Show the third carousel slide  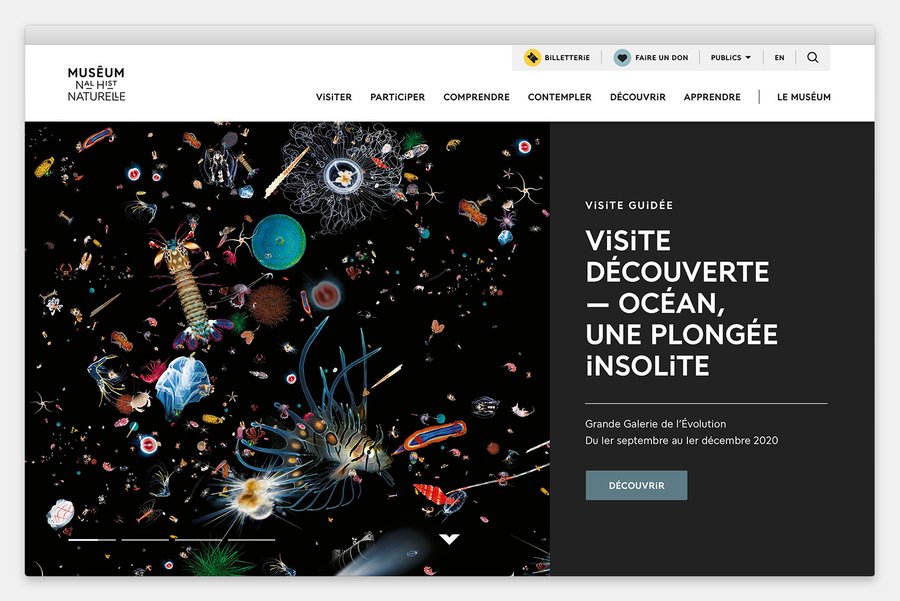[x=199, y=540]
